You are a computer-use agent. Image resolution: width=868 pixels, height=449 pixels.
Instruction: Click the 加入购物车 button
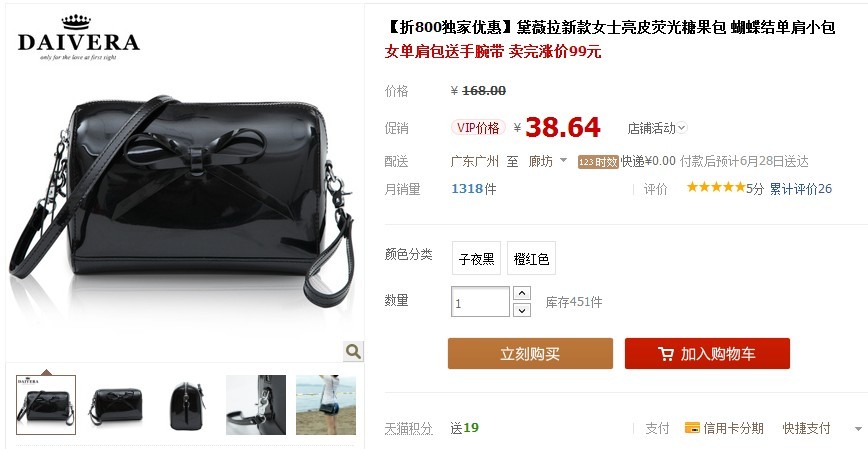click(707, 354)
